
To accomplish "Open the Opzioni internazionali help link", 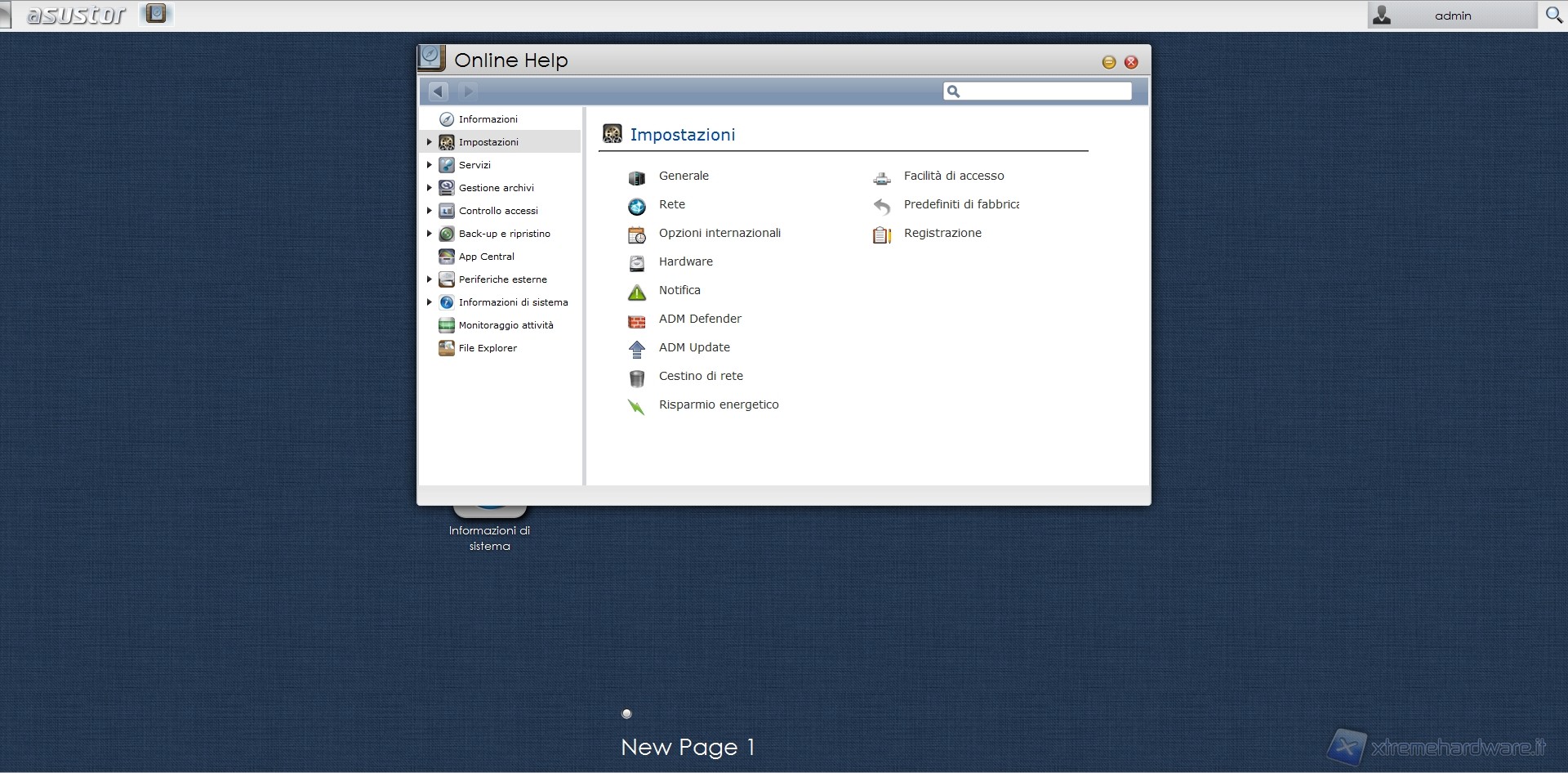I will click(x=719, y=234).
